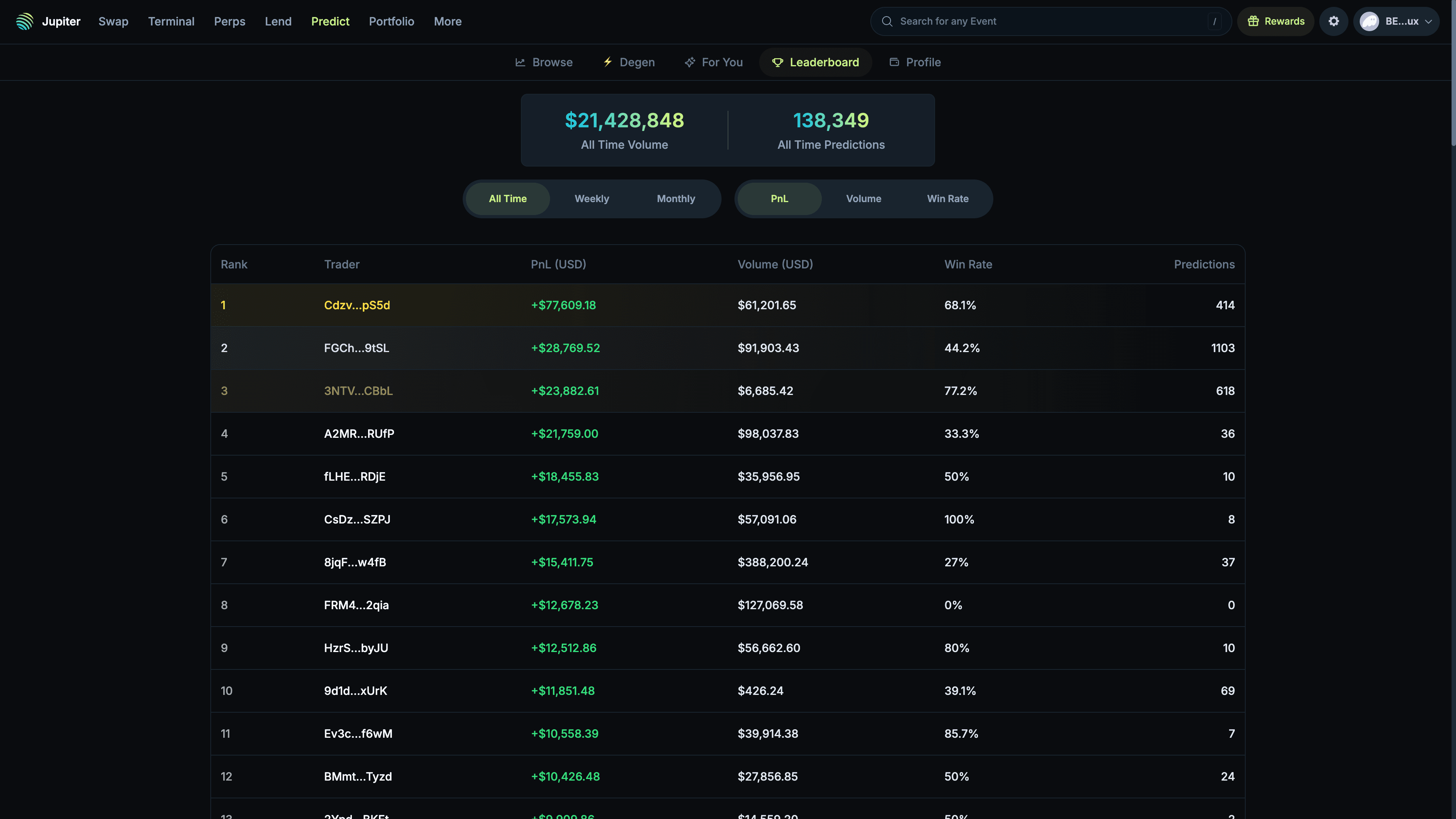Click the search magnifier icon
1456x819 pixels.
point(887,21)
